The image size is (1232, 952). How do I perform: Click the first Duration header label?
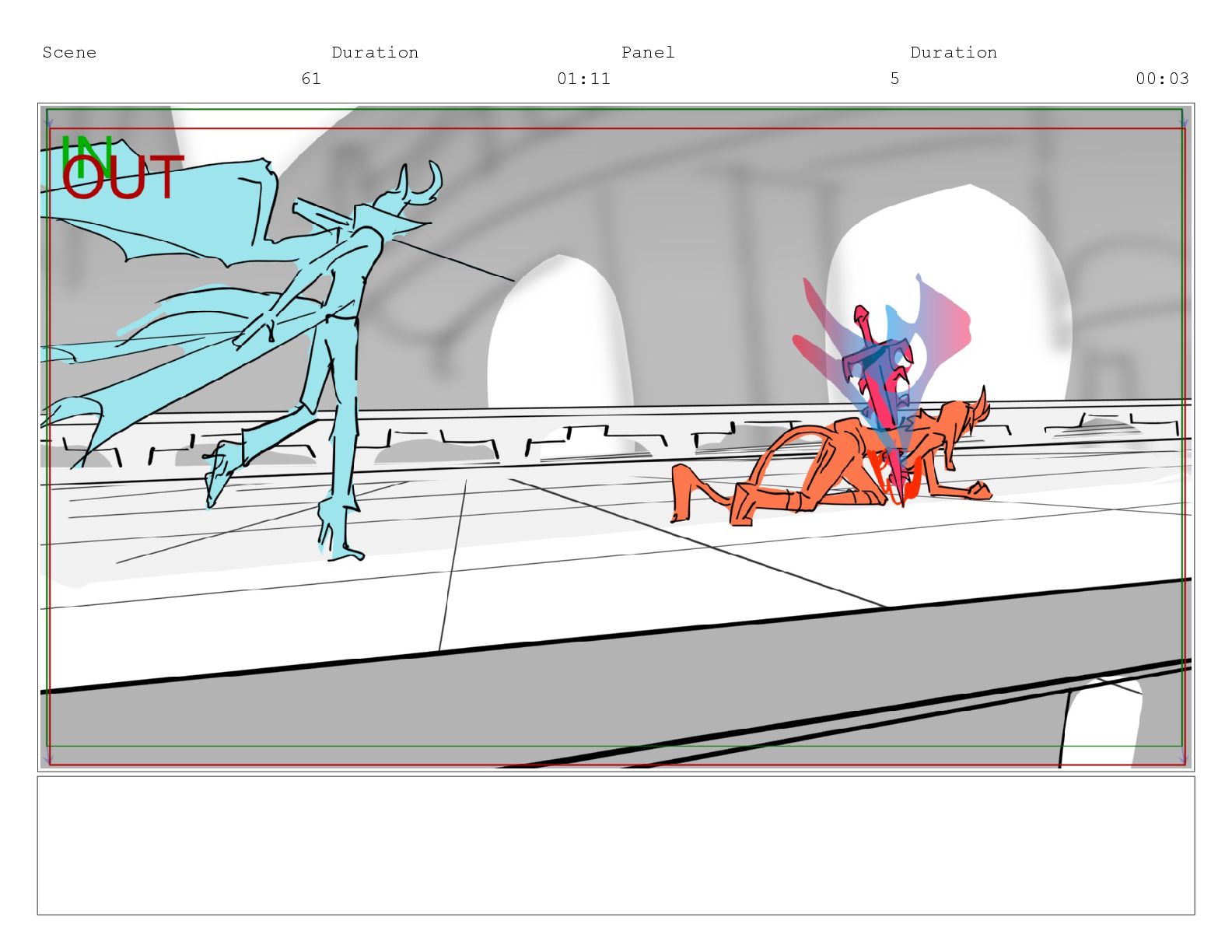point(375,52)
